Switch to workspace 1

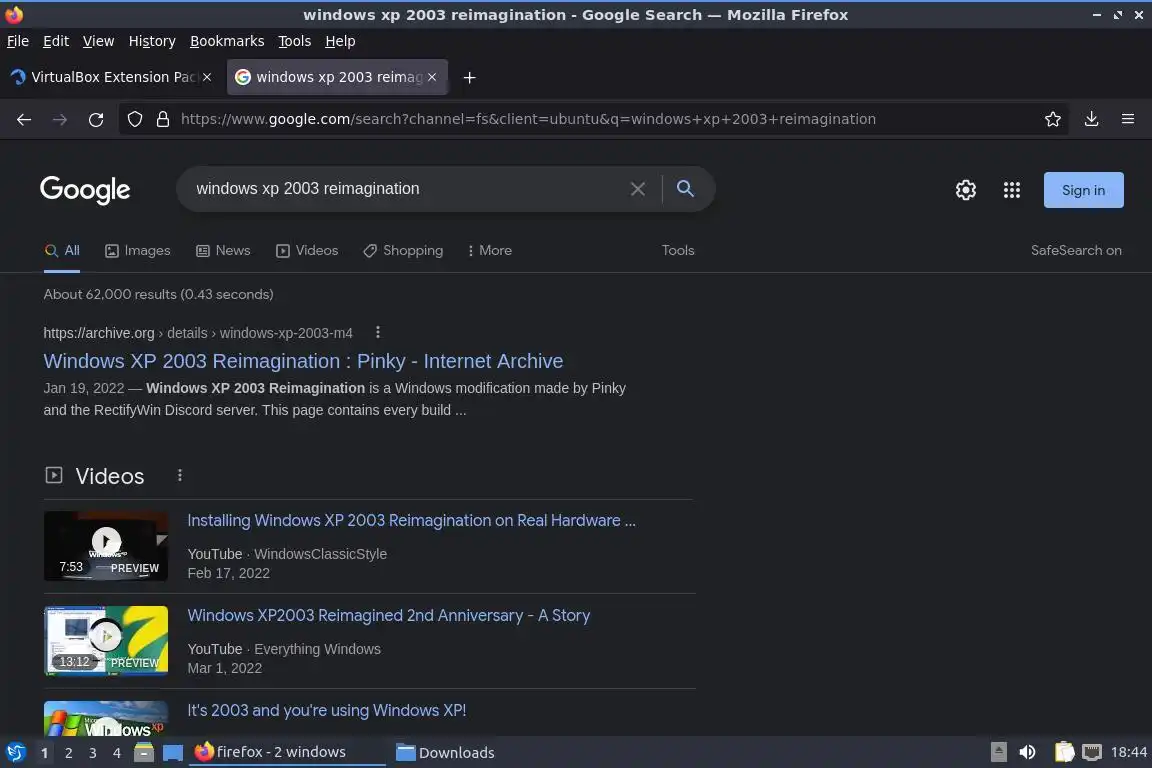tap(45, 753)
